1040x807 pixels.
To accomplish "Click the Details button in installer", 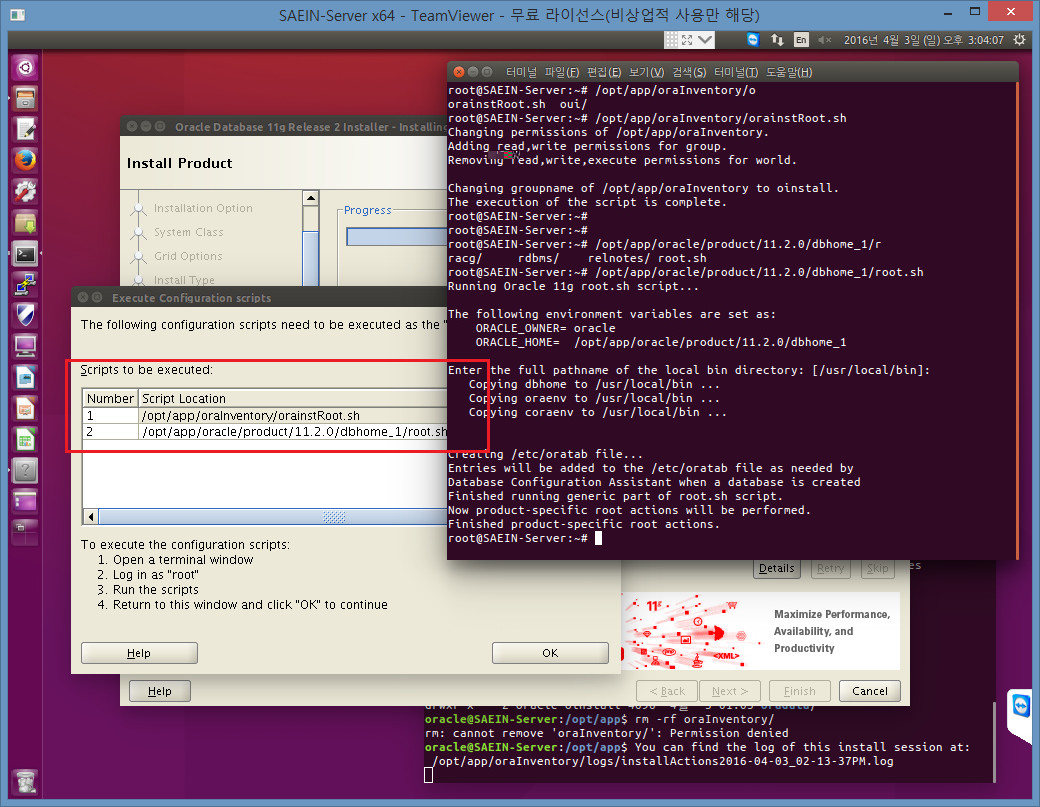I will tap(777, 568).
